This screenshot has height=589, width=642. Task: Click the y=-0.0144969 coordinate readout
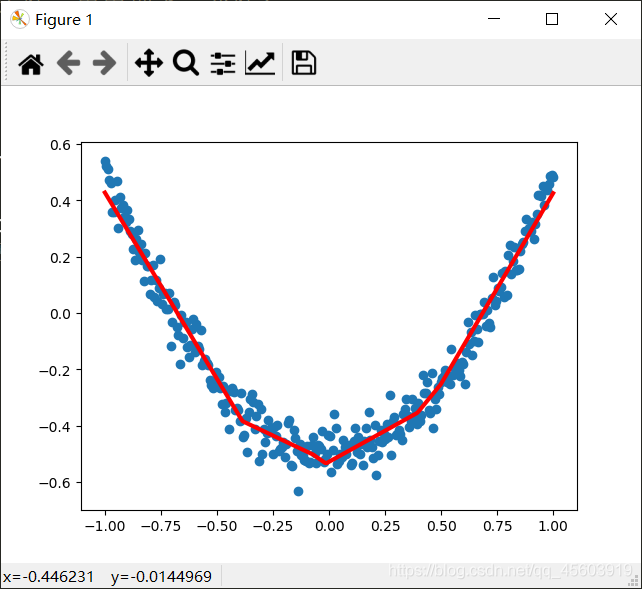tap(161, 577)
